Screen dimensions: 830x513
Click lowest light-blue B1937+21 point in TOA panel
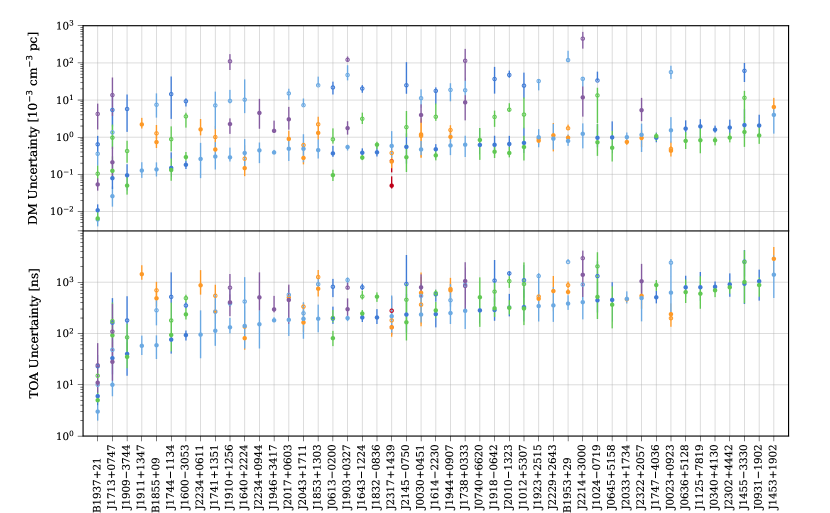tap(97, 411)
